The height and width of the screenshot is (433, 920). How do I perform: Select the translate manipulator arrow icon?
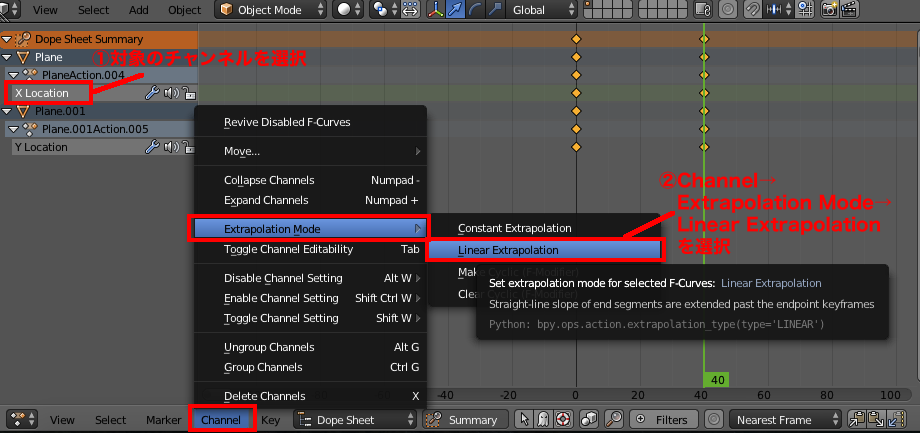pyautogui.click(x=455, y=10)
